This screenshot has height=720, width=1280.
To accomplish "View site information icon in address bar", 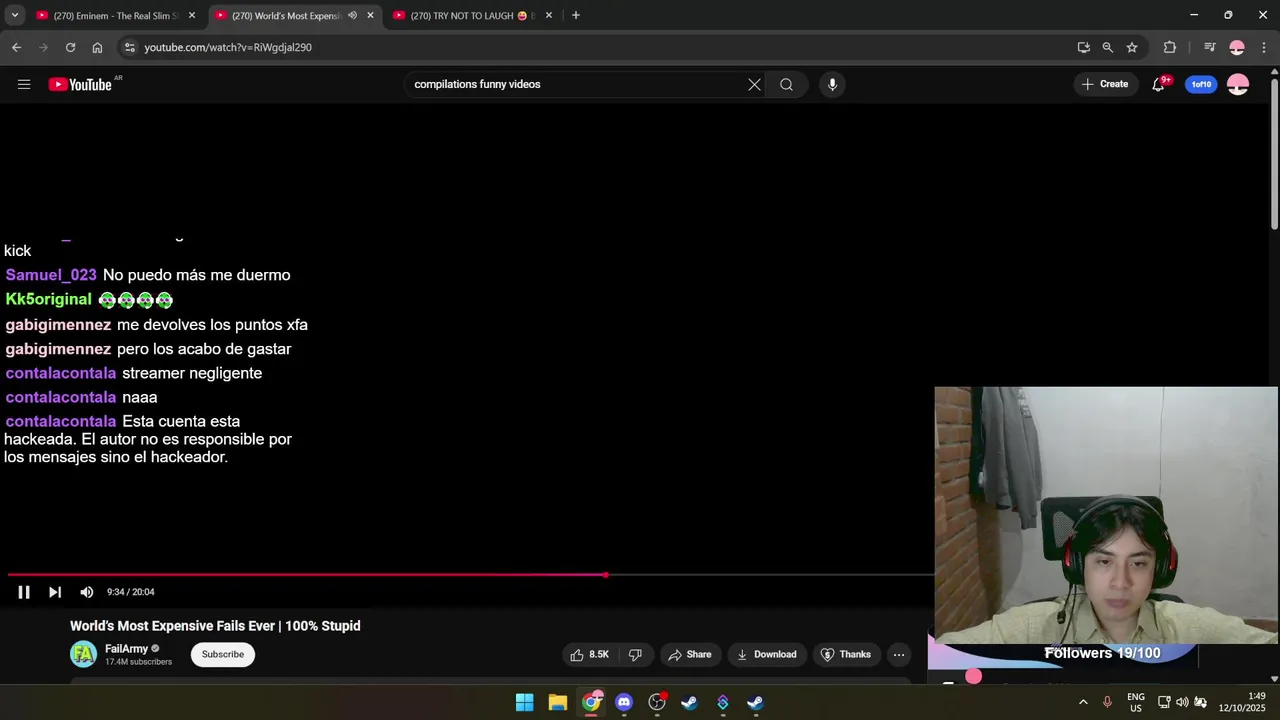I will pos(129,47).
